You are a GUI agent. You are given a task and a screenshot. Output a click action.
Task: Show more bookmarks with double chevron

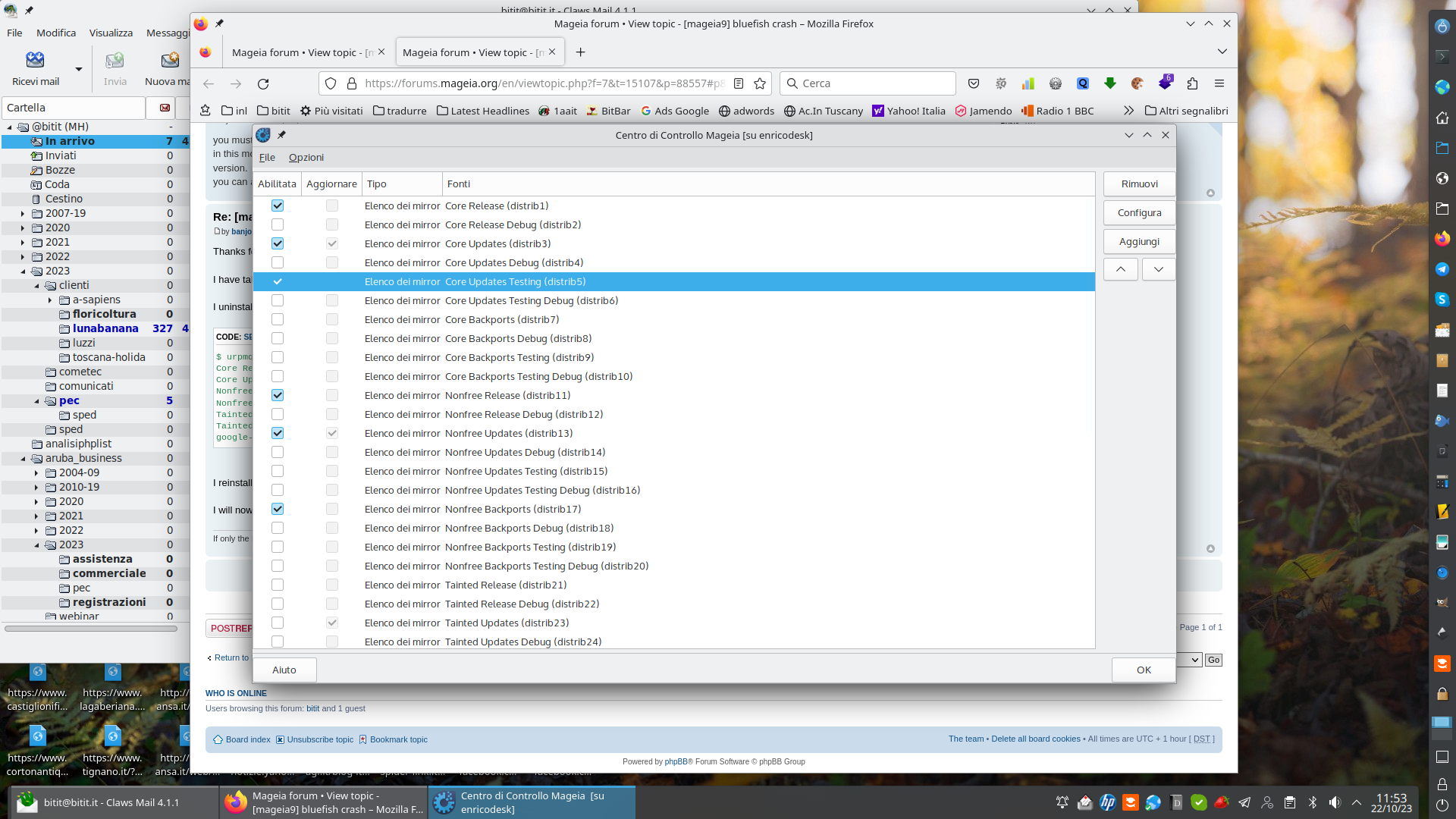pyautogui.click(x=1128, y=111)
